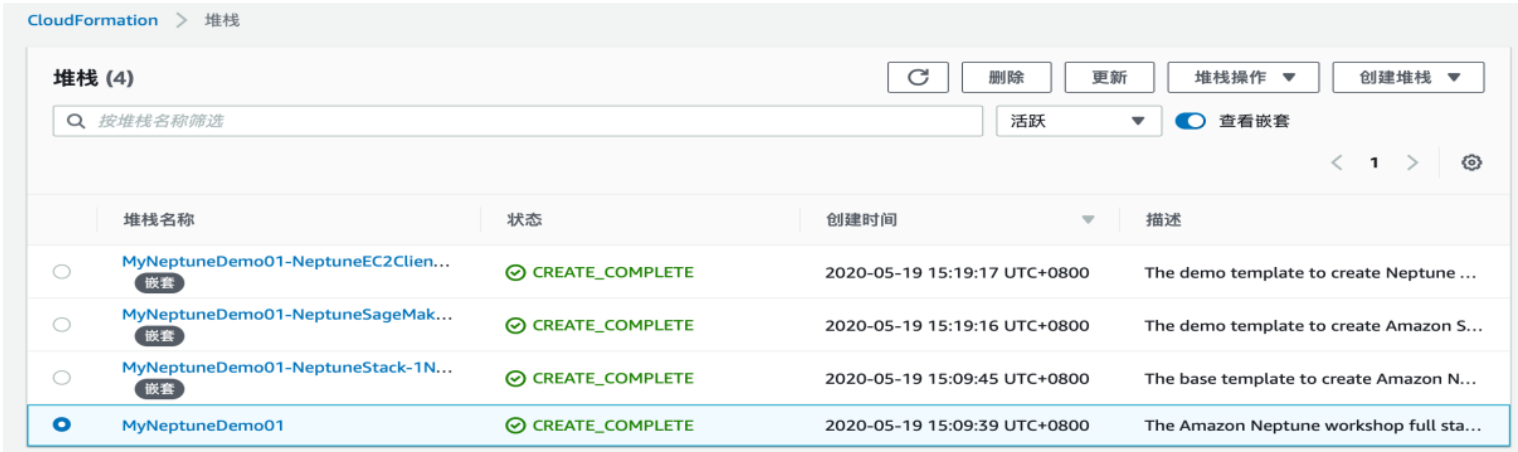The height and width of the screenshot is (452, 1518).
Task: Focus the 按堆栈名称筛选 search field
Action: [518, 121]
